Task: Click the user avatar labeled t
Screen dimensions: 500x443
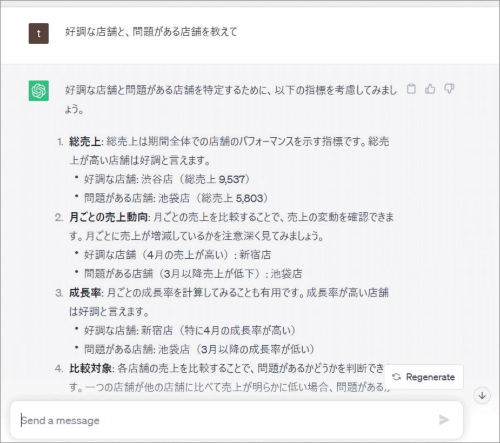Action: [x=39, y=33]
